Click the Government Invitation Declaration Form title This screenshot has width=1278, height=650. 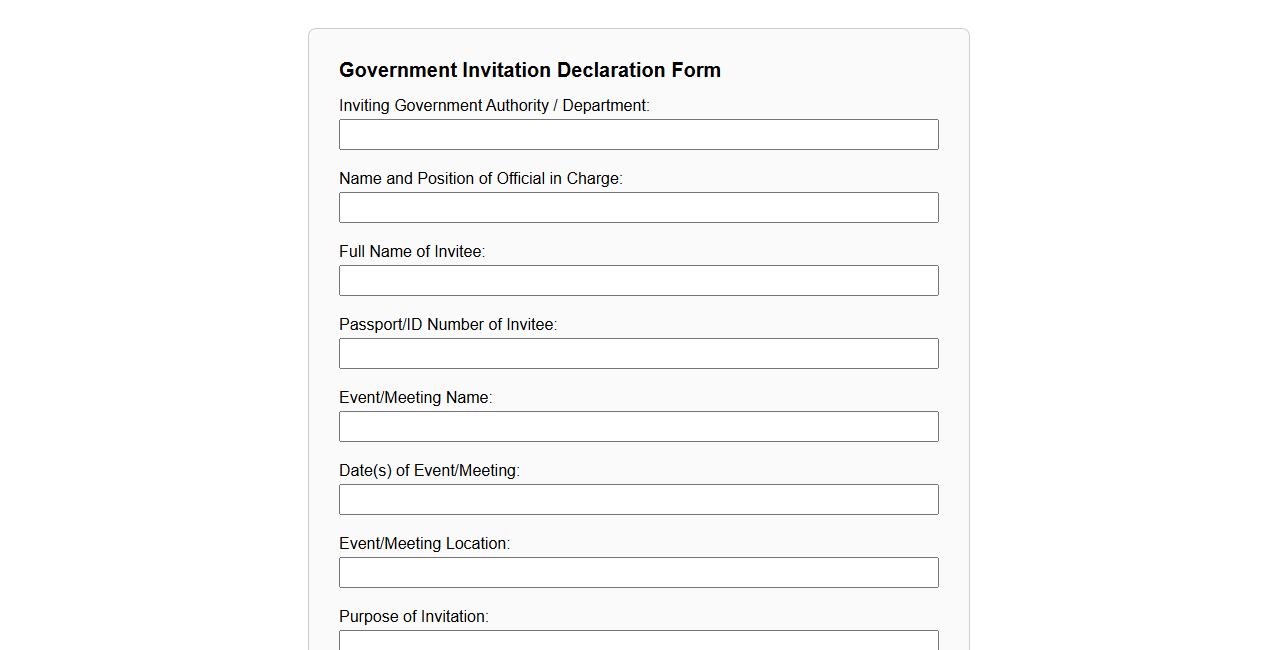tap(529, 70)
